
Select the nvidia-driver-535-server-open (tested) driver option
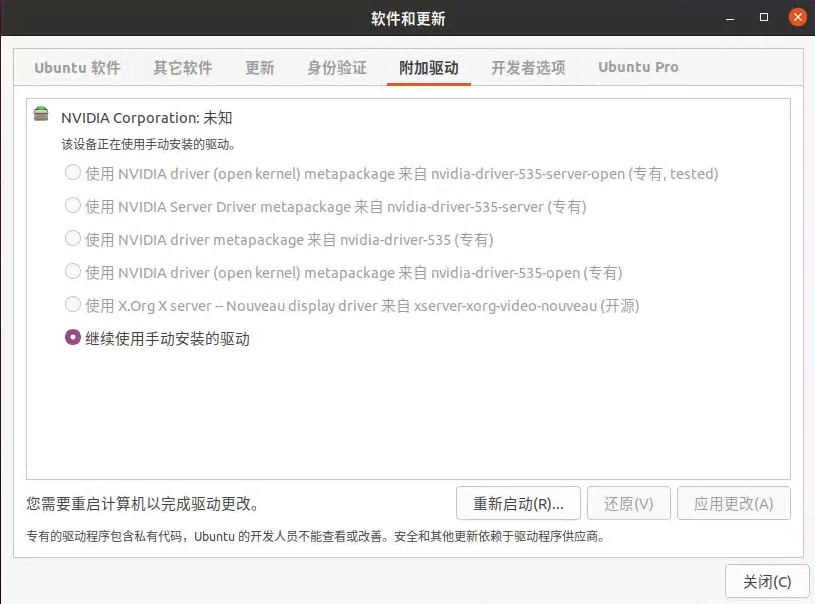pos(73,173)
